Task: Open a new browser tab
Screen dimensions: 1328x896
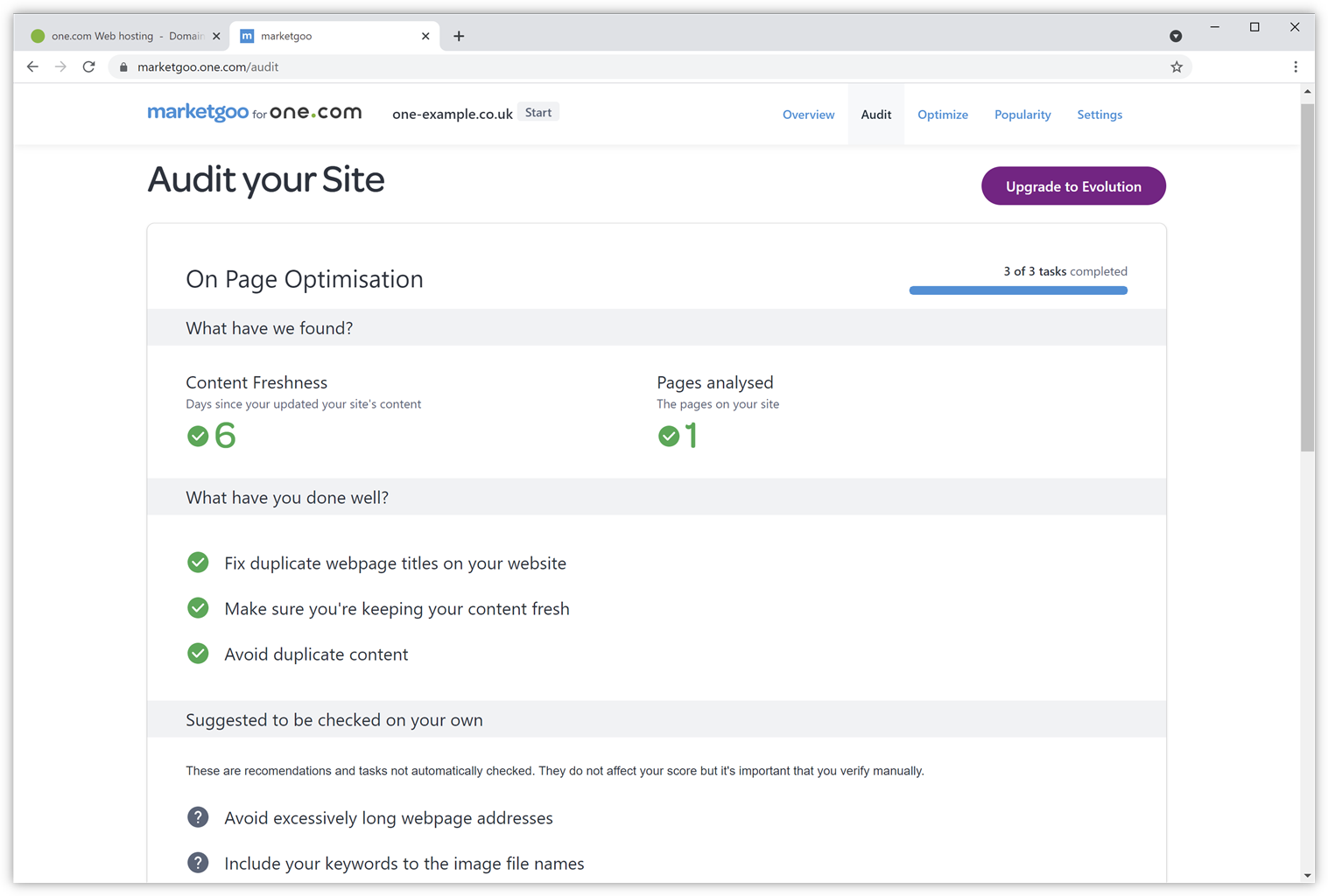Action: click(x=459, y=36)
